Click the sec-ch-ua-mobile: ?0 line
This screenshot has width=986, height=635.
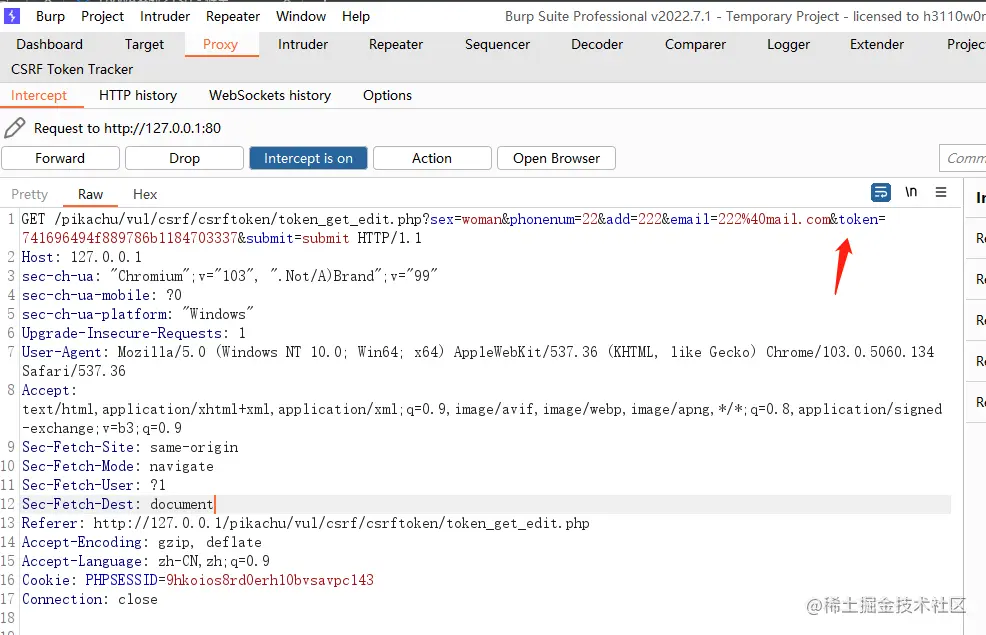point(102,295)
